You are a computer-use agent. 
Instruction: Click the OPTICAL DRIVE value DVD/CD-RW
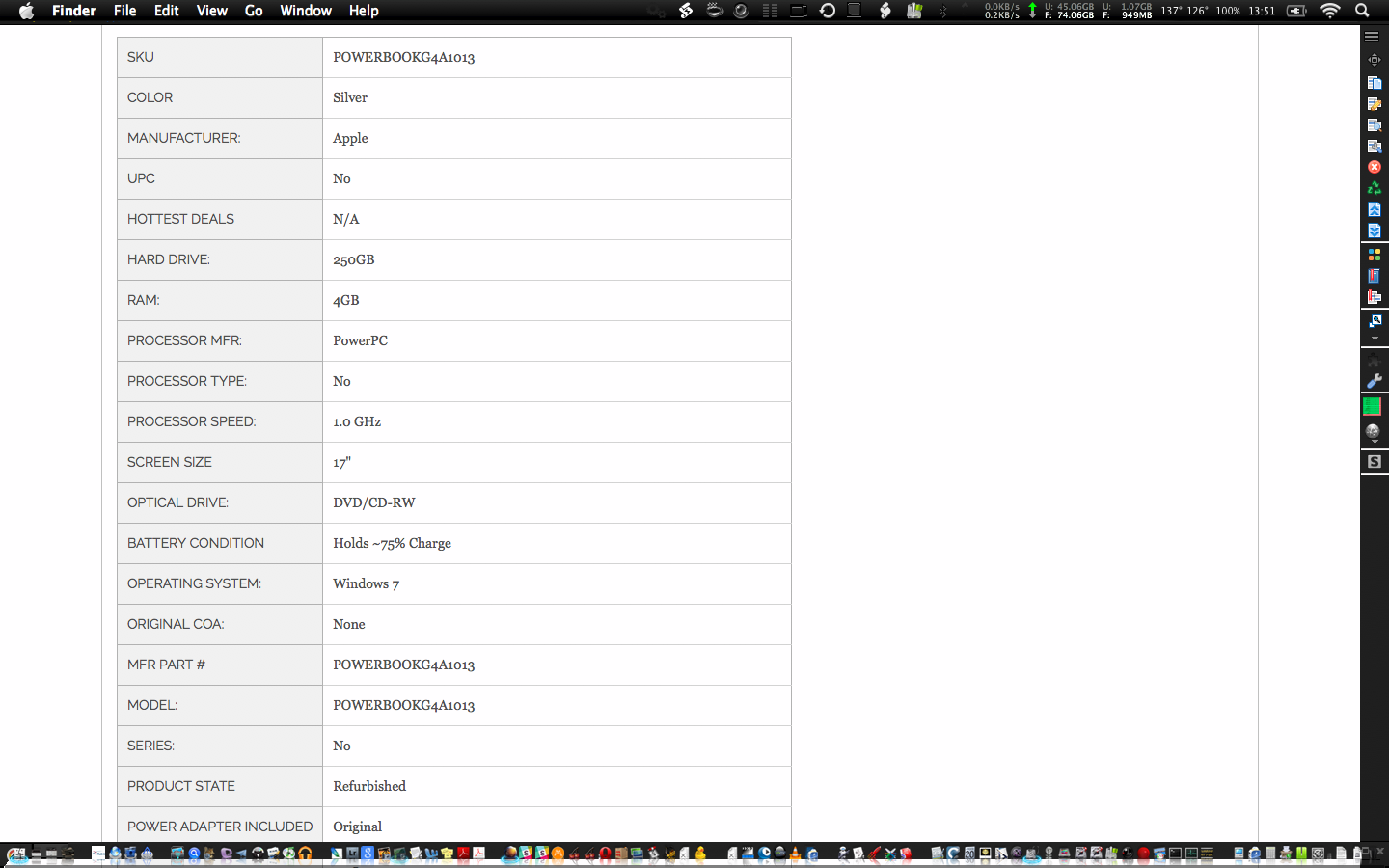[x=373, y=502]
